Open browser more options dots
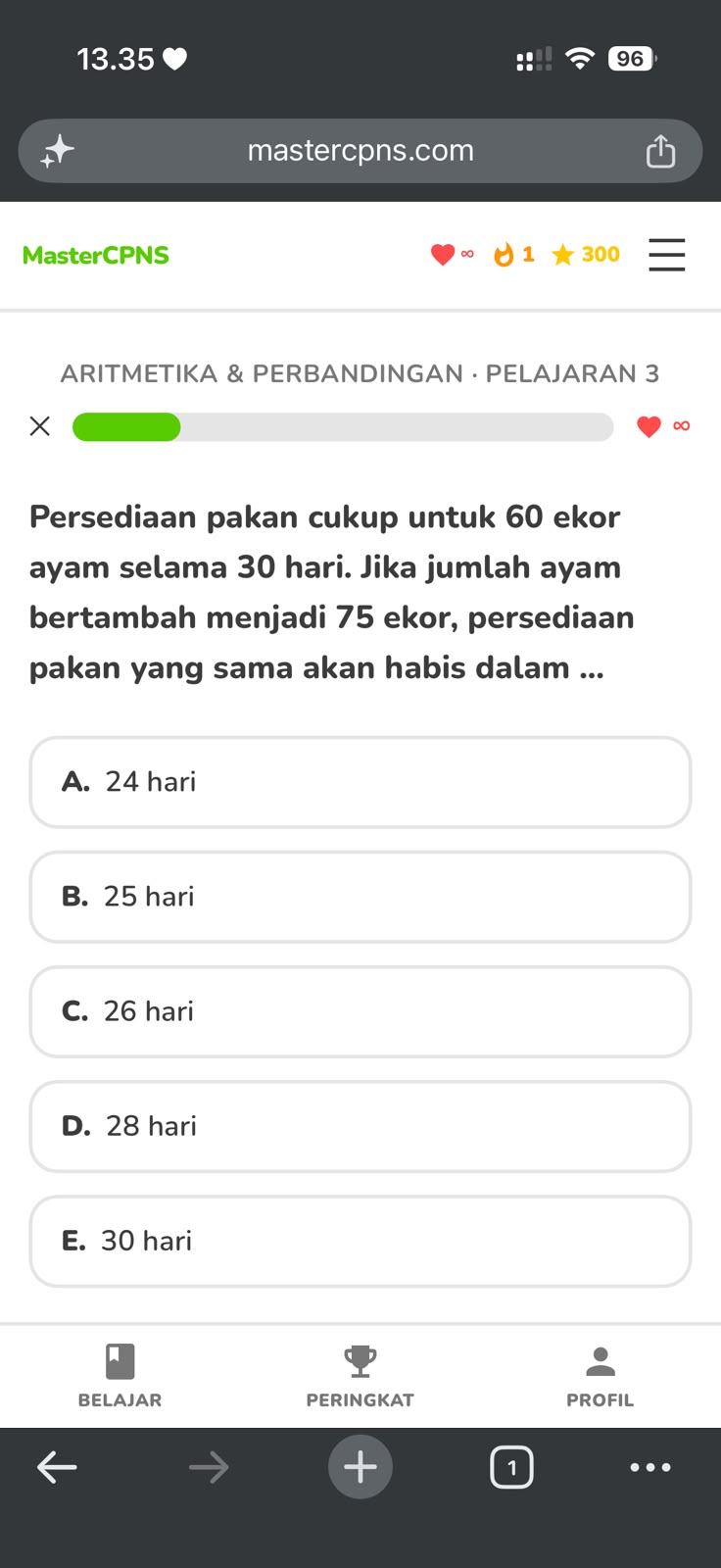 (x=650, y=1467)
